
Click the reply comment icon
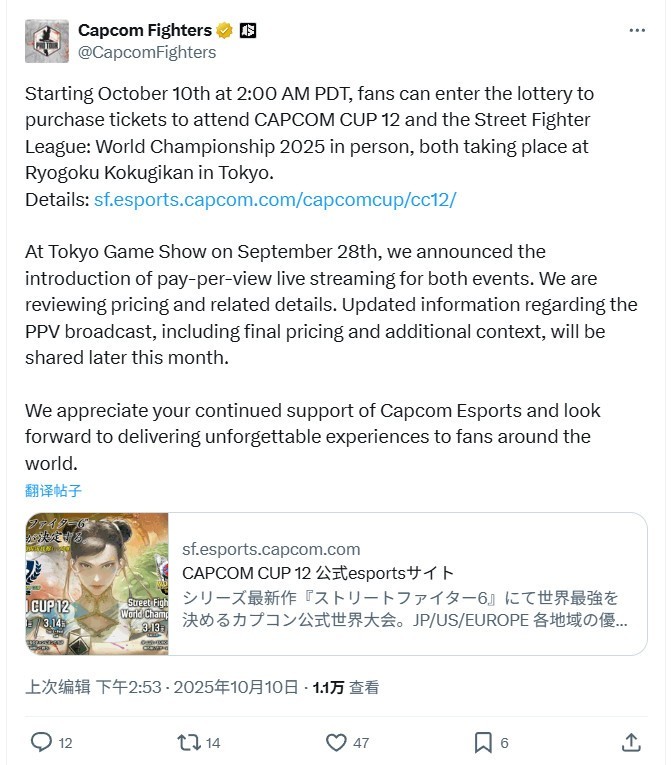41,742
